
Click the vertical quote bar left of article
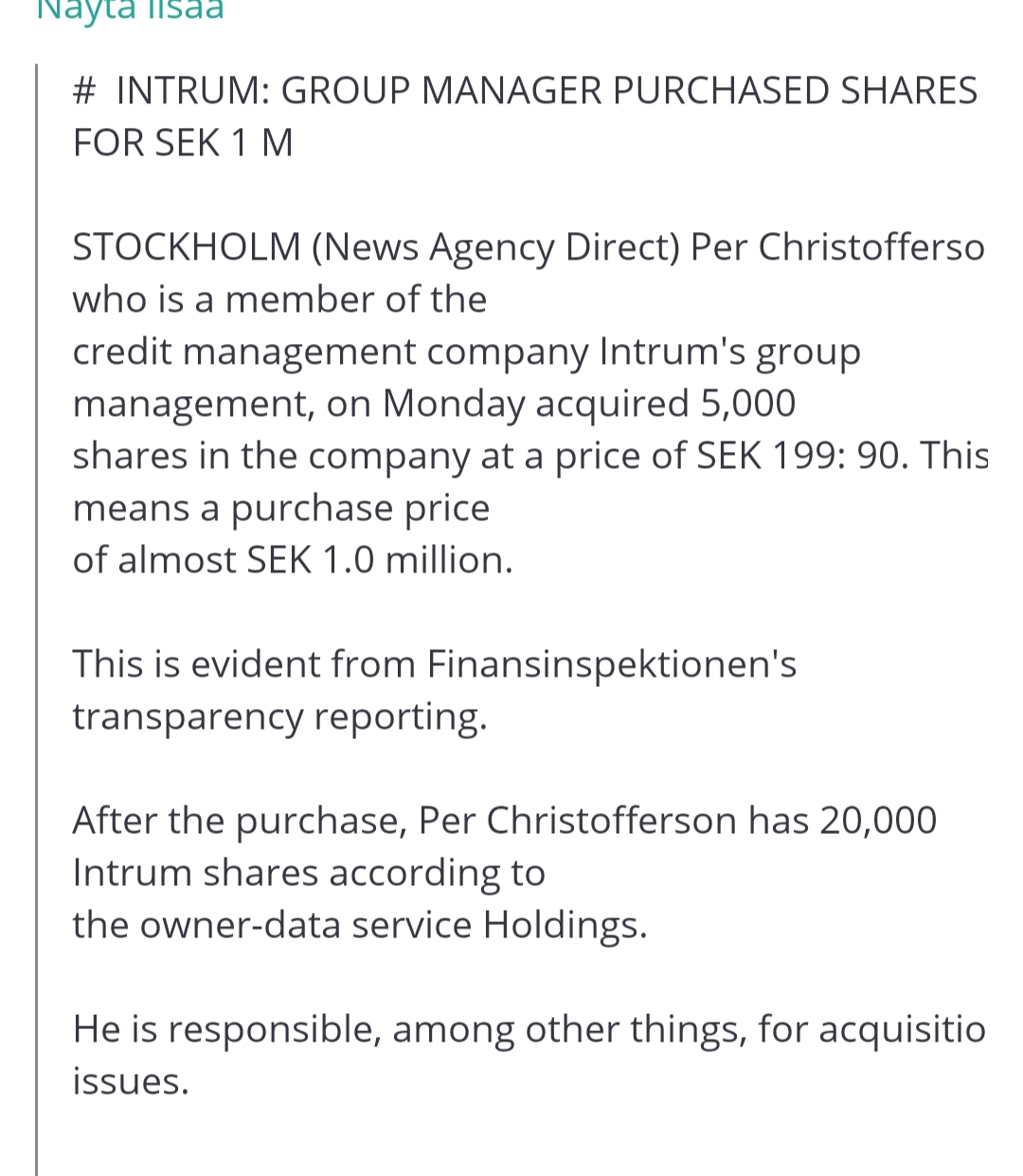click(x=37, y=616)
